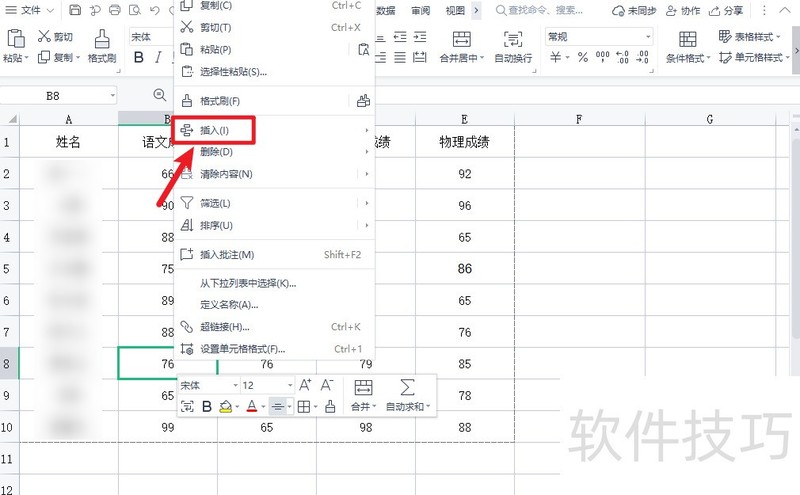
Task: Open the 单元格样式 cell style dropdown
Action: pos(754,58)
